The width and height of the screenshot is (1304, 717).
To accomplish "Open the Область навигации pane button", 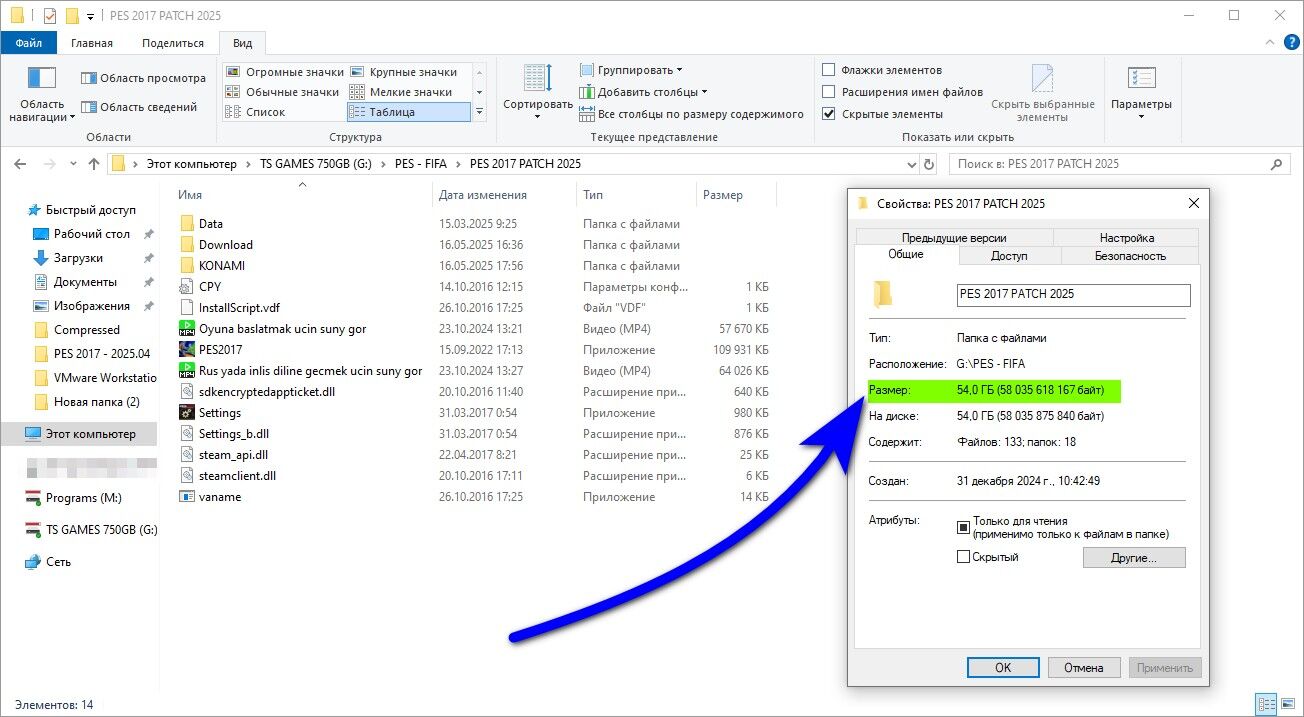I will coord(42,94).
